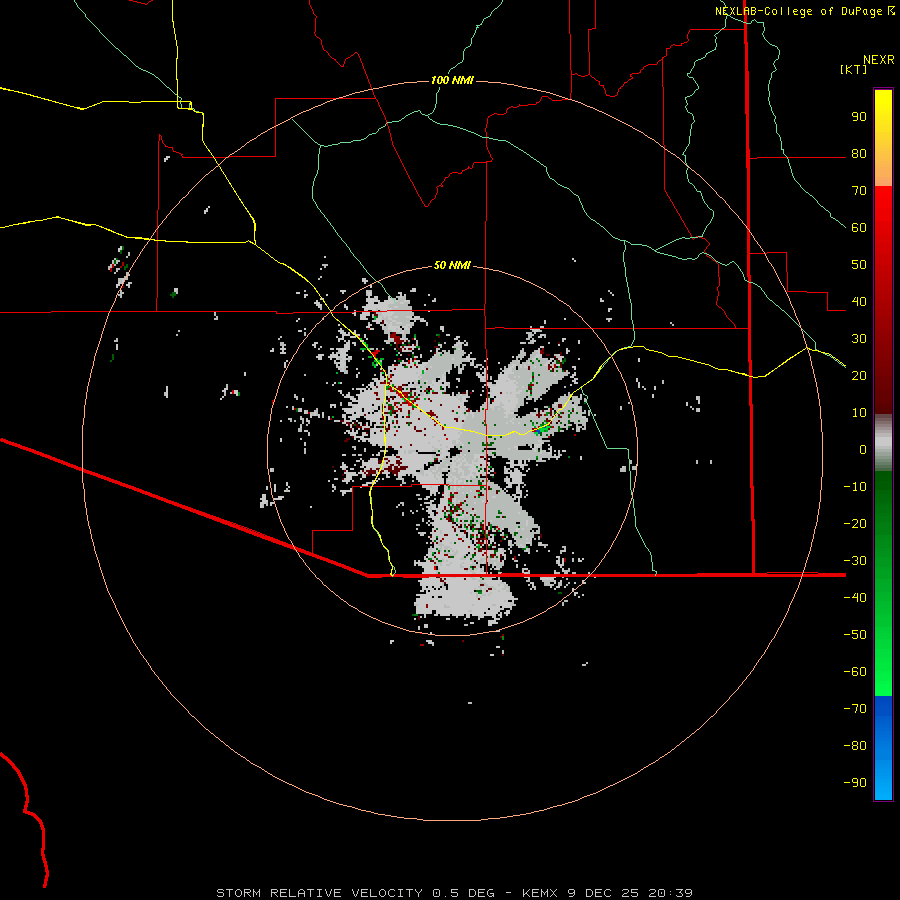Click the positive 30 knot scale label
900x900 pixels.
click(859, 339)
